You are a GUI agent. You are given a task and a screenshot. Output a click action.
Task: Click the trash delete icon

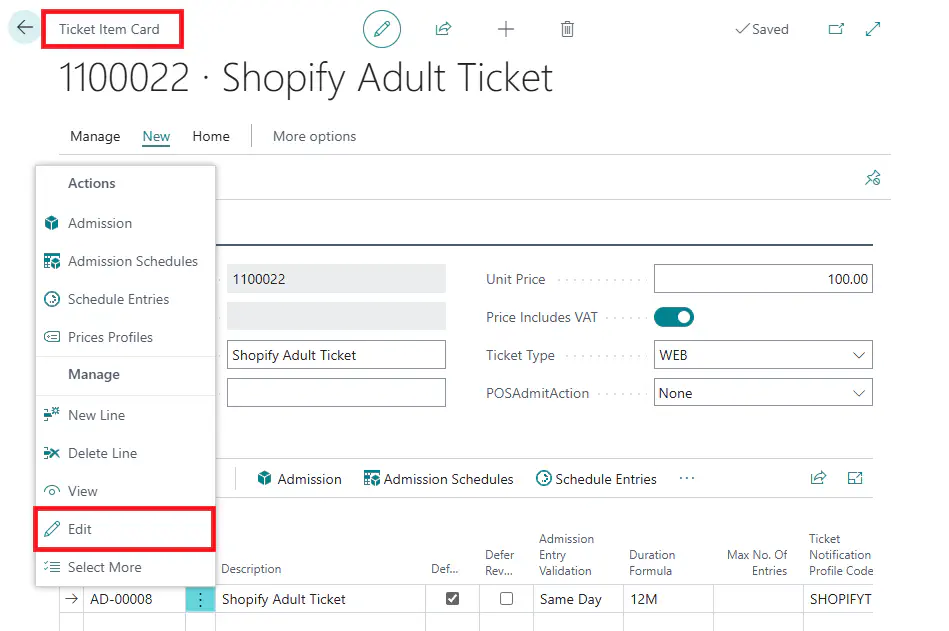click(567, 29)
